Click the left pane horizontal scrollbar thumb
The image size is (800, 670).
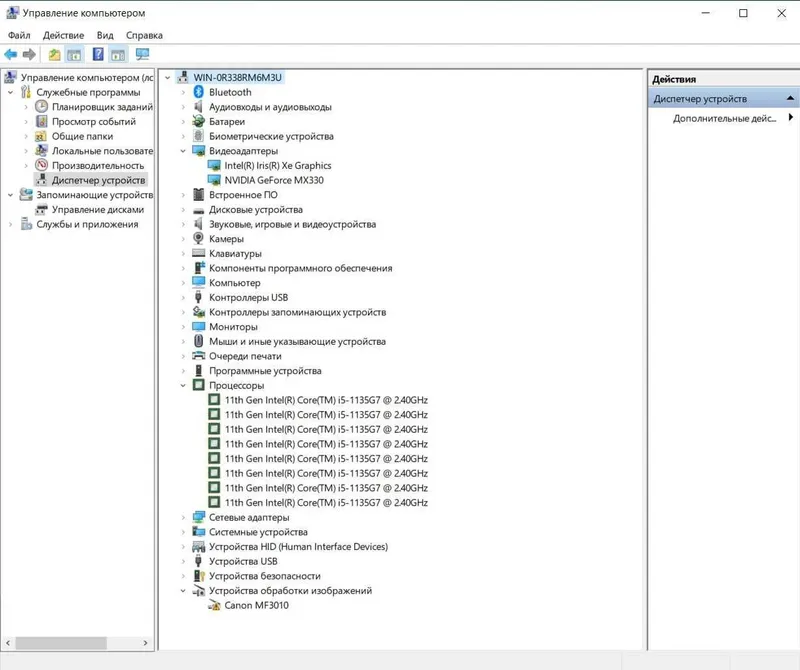61,643
